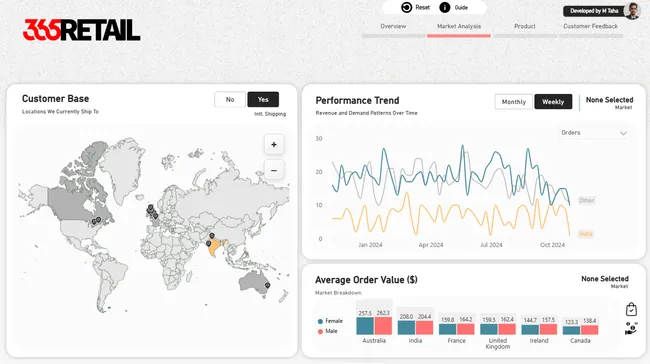This screenshot has width=650, height=364.
Task: Click India female bar 208.0
Action: tap(406, 328)
